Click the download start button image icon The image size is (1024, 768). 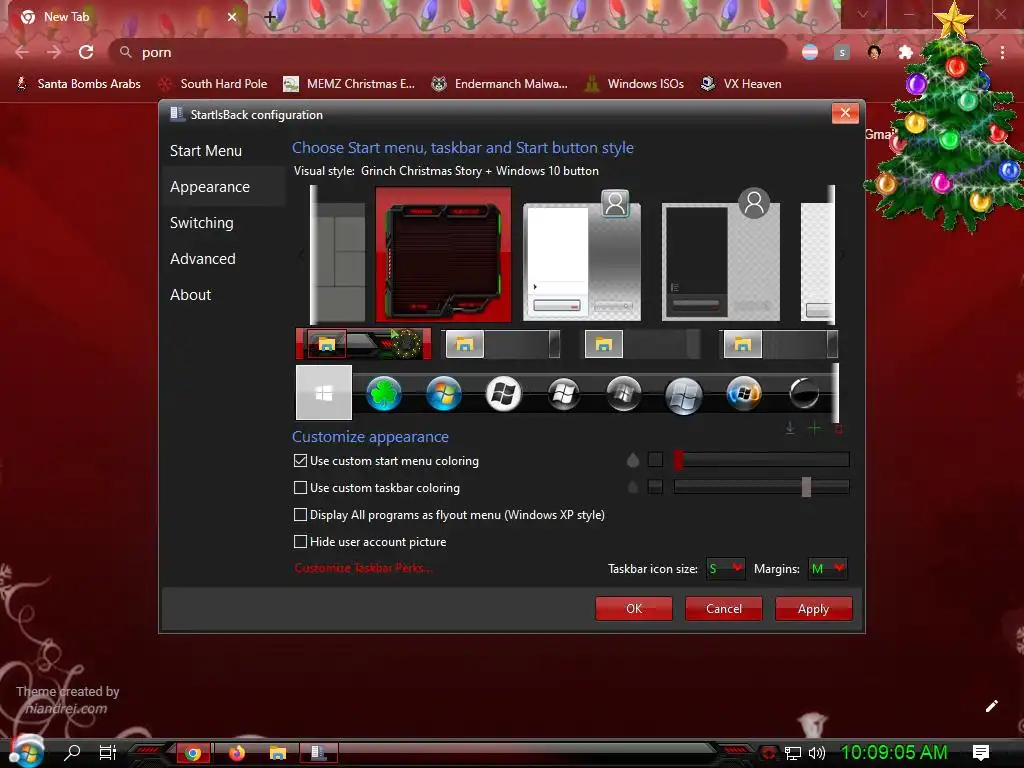pyautogui.click(x=790, y=428)
